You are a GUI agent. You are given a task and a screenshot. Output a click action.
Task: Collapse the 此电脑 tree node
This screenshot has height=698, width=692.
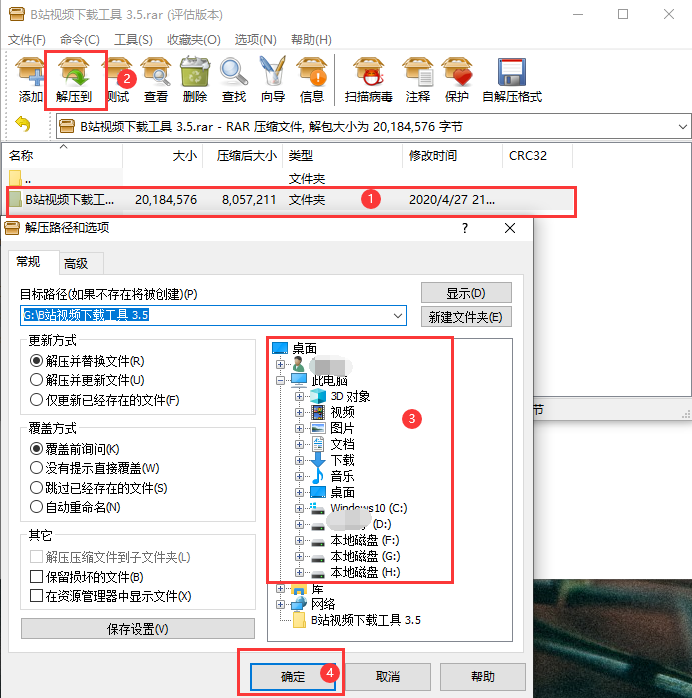(x=280, y=381)
